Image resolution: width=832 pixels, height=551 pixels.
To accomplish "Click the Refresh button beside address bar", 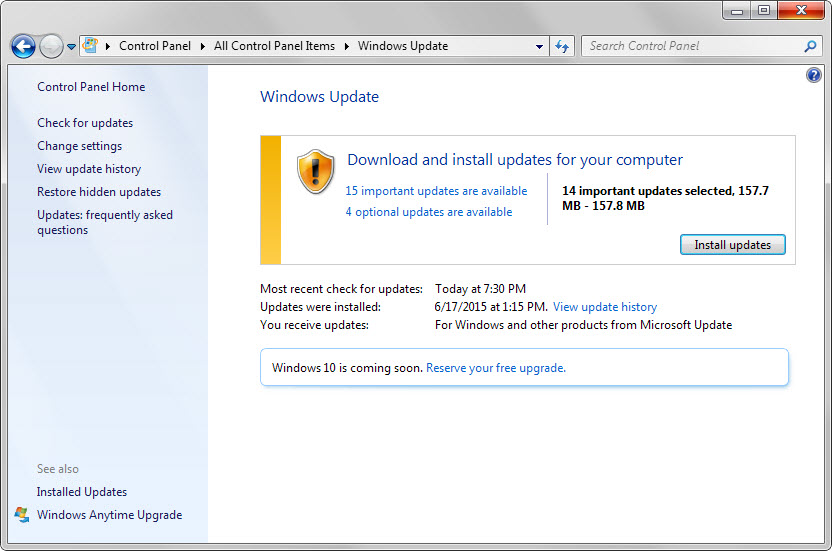I will [562, 47].
